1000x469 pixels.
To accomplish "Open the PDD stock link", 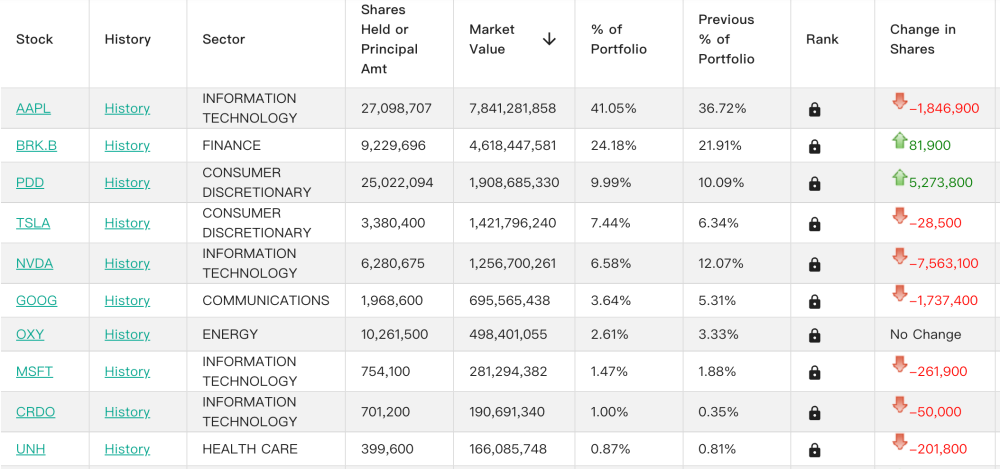I will tap(30, 183).
